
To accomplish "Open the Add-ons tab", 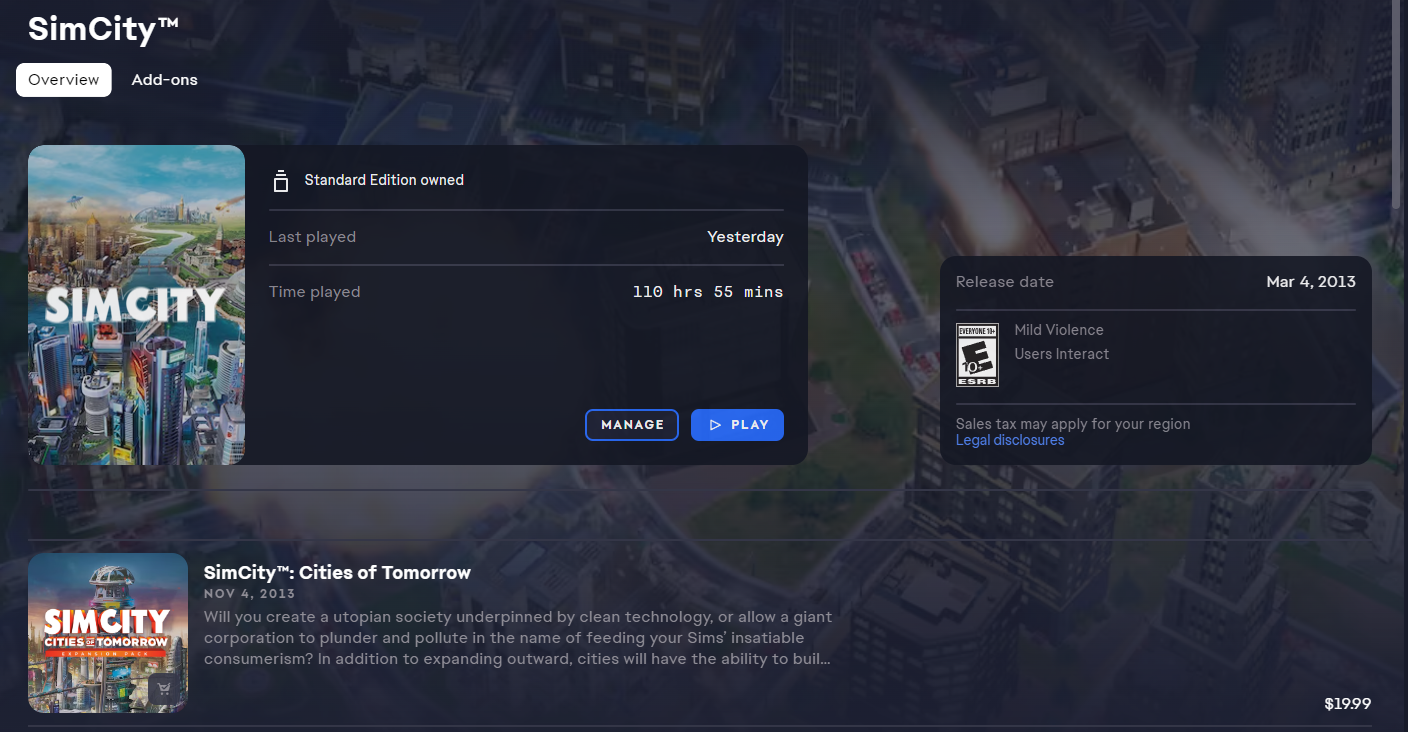I will 165,80.
